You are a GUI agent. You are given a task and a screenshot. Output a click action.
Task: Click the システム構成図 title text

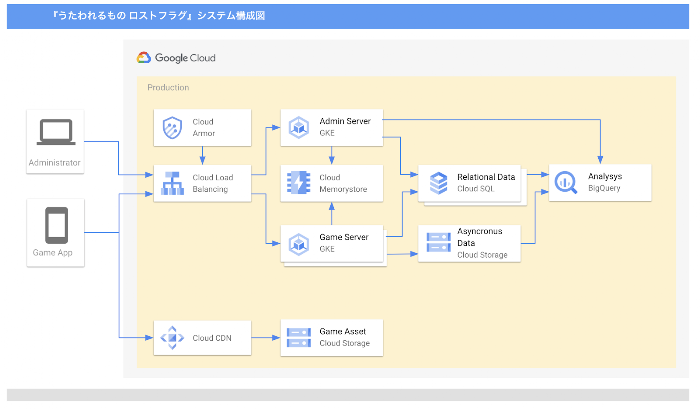point(231,16)
